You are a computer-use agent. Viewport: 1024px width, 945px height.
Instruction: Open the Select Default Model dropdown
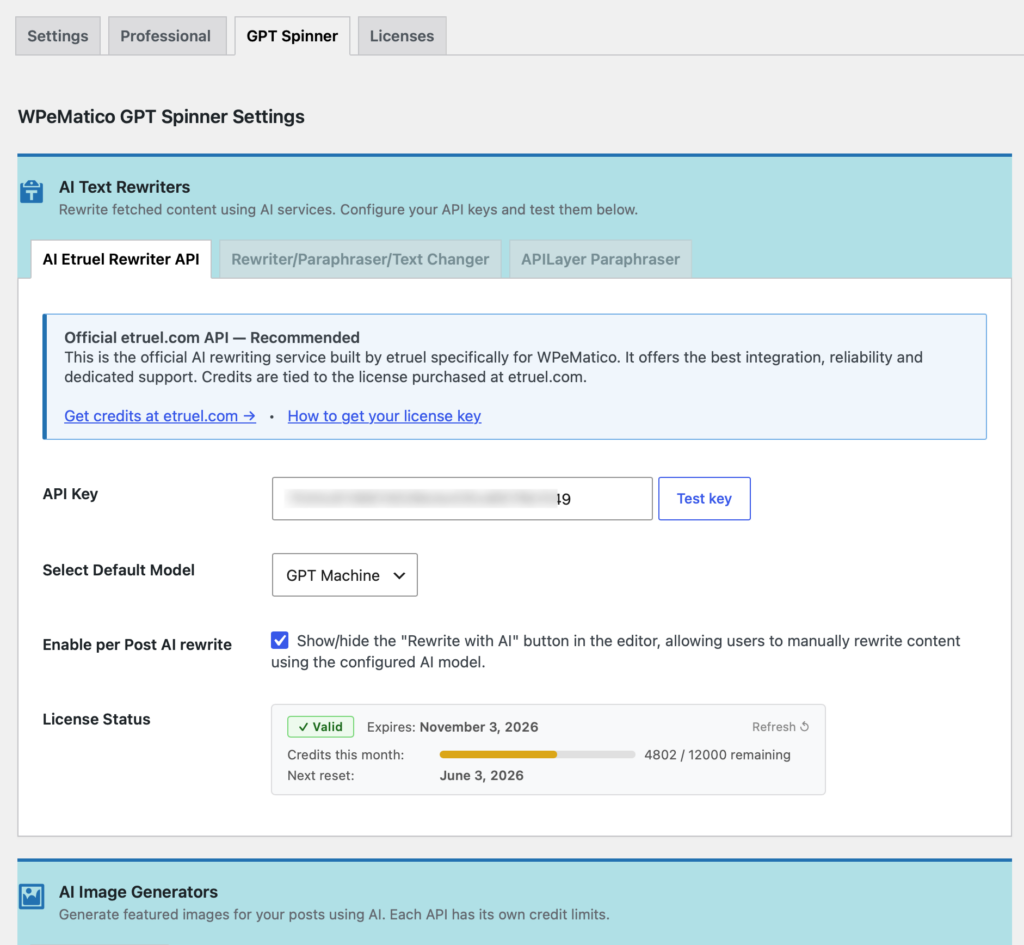coord(345,575)
